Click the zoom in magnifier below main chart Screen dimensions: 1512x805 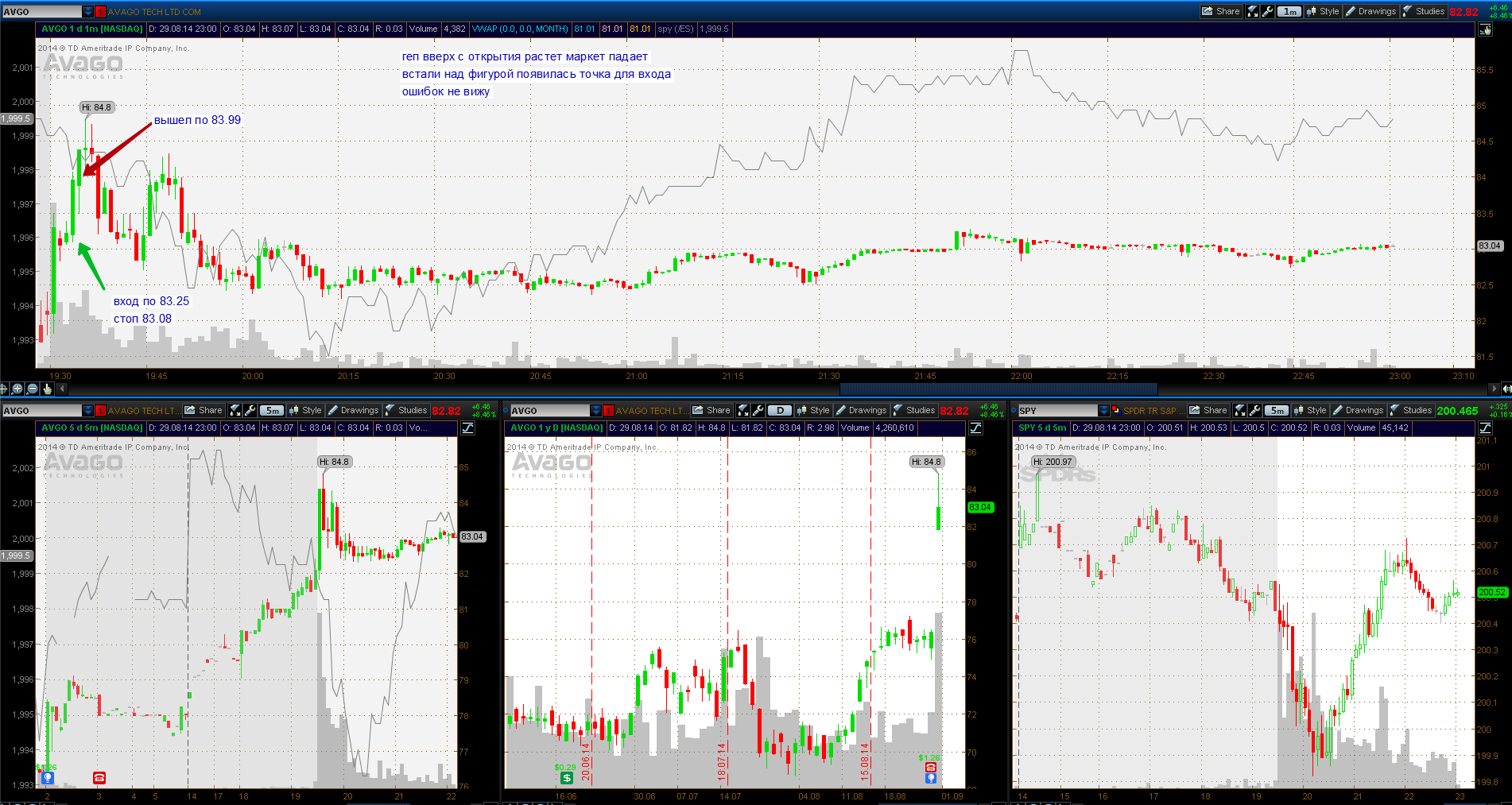pos(17,389)
